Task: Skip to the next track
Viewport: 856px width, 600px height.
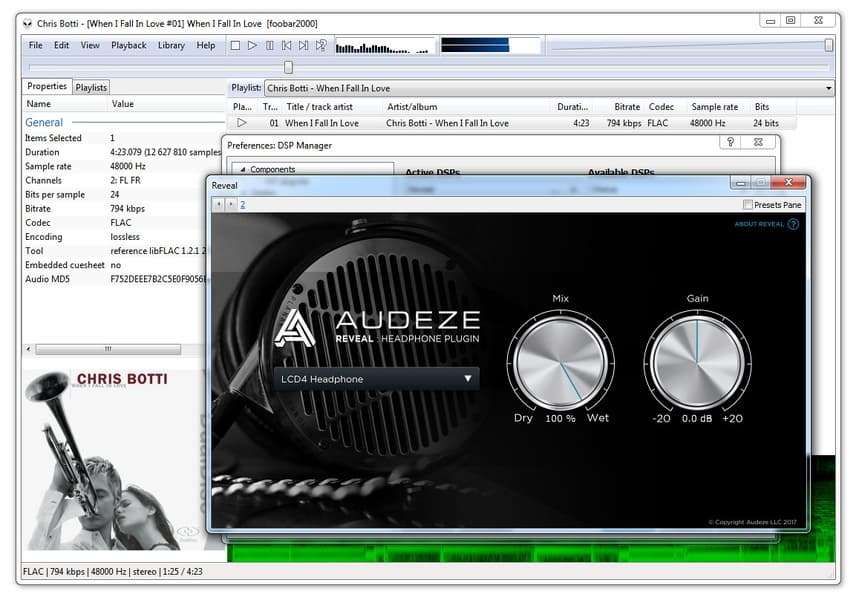Action: pyautogui.click(x=304, y=45)
